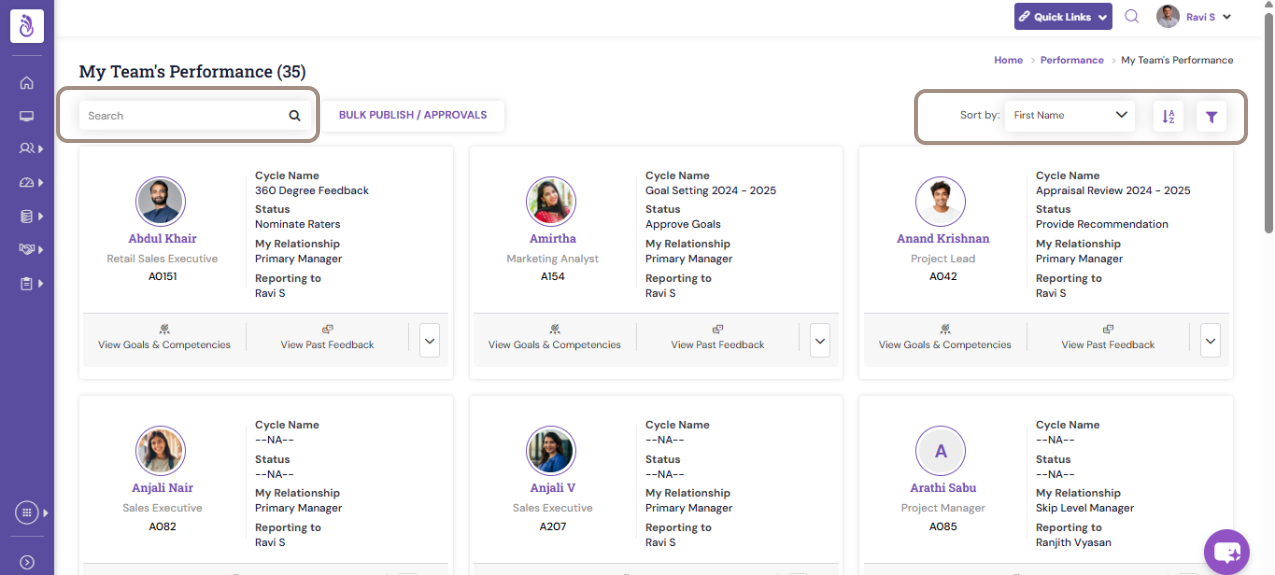Click Amirtha's Past Feedback icon
This screenshot has height=575, width=1275.
pos(717,328)
